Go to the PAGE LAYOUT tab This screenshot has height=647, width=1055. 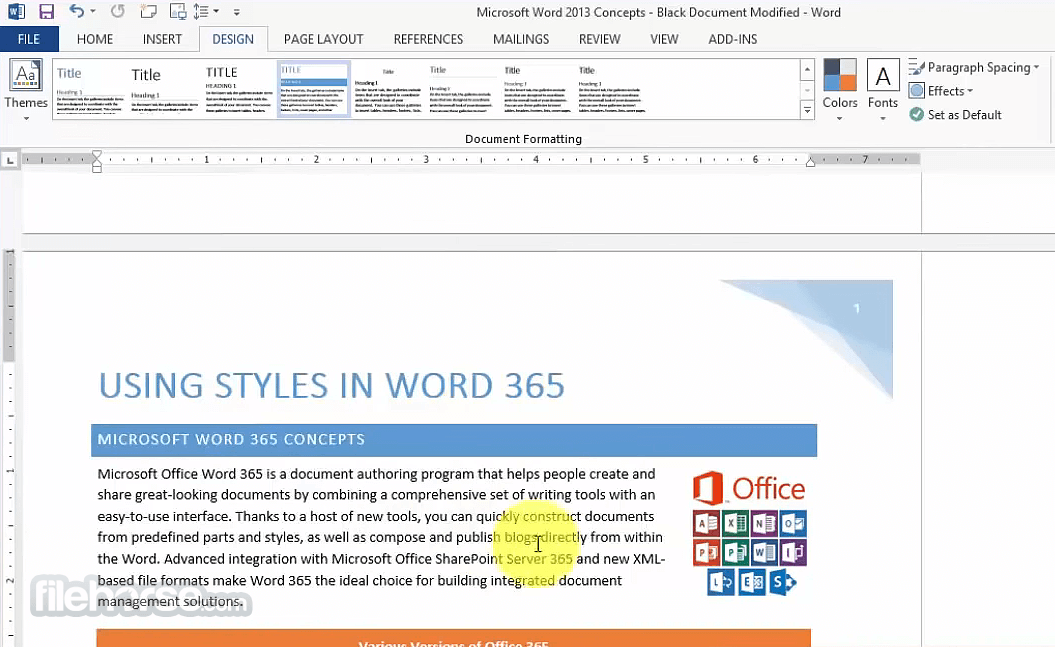coord(324,39)
